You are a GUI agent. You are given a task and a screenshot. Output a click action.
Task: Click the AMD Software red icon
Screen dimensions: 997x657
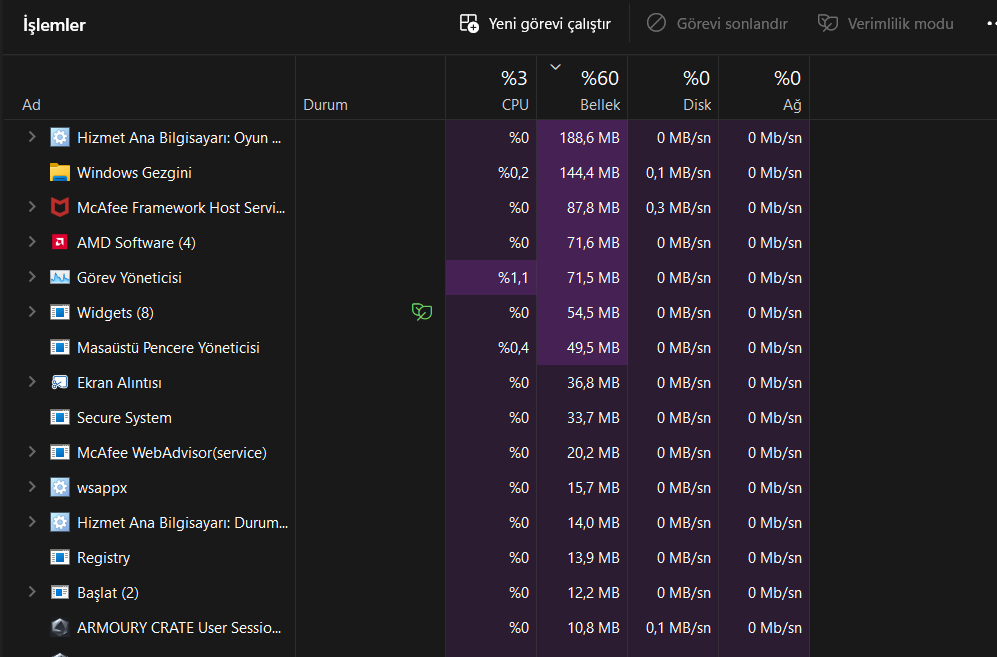tap(60, 242)
